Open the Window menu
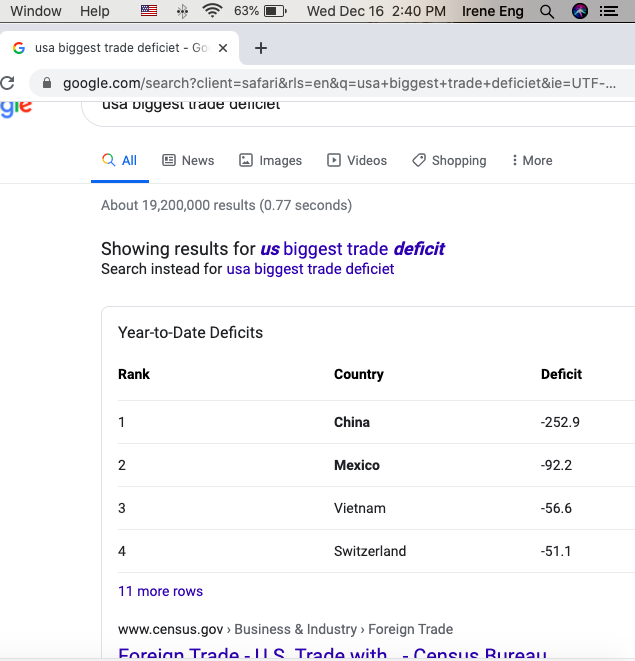 (36, 11)
